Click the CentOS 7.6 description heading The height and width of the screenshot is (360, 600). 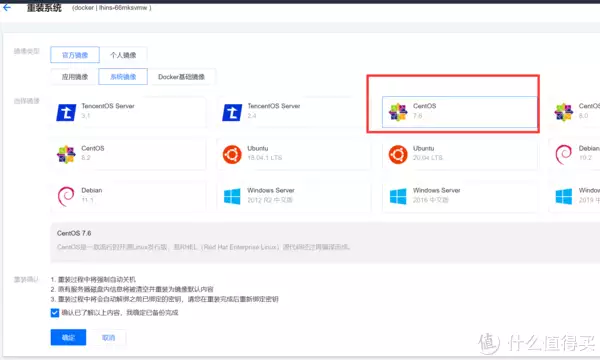74,233
